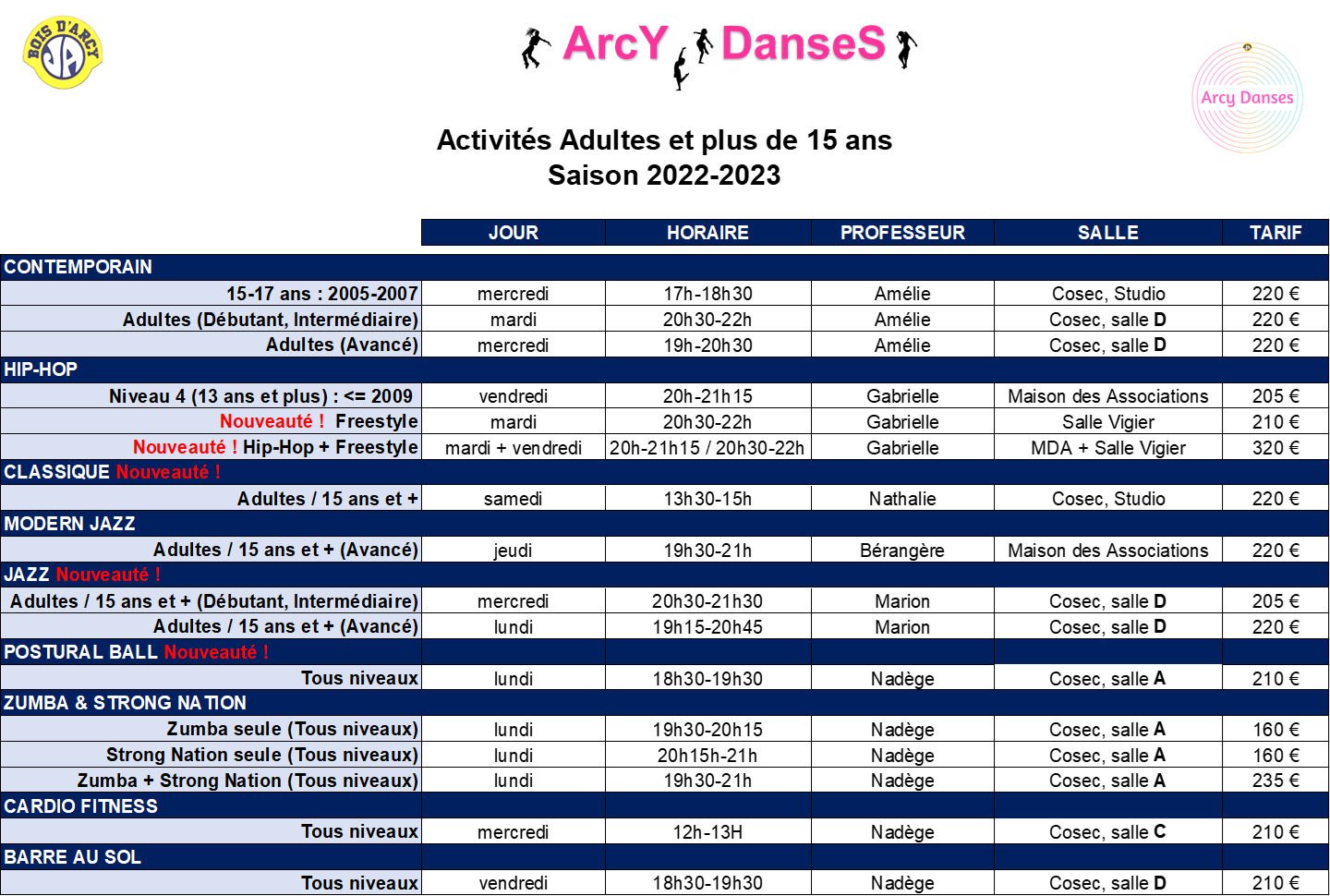
Task: Select the Niveau 4 (13 ans et plus) row
Action: pos(260,396)
